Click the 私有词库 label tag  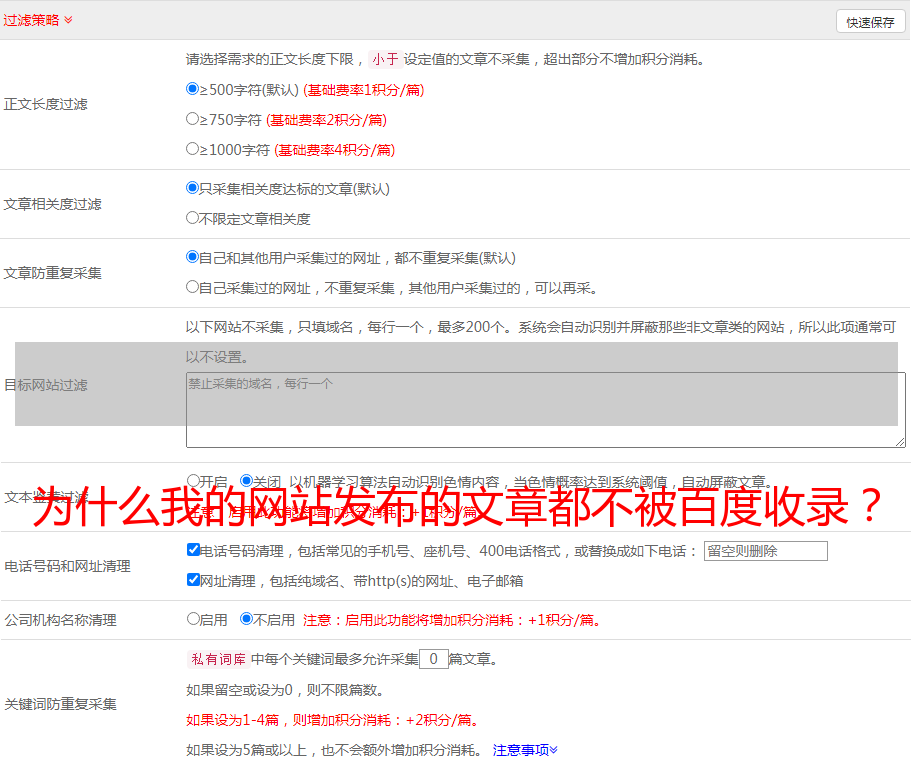(x=215, y=659)
